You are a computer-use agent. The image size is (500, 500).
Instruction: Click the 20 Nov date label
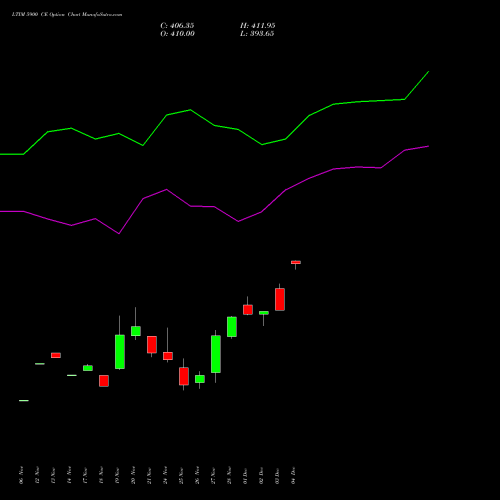click(133, 475)
